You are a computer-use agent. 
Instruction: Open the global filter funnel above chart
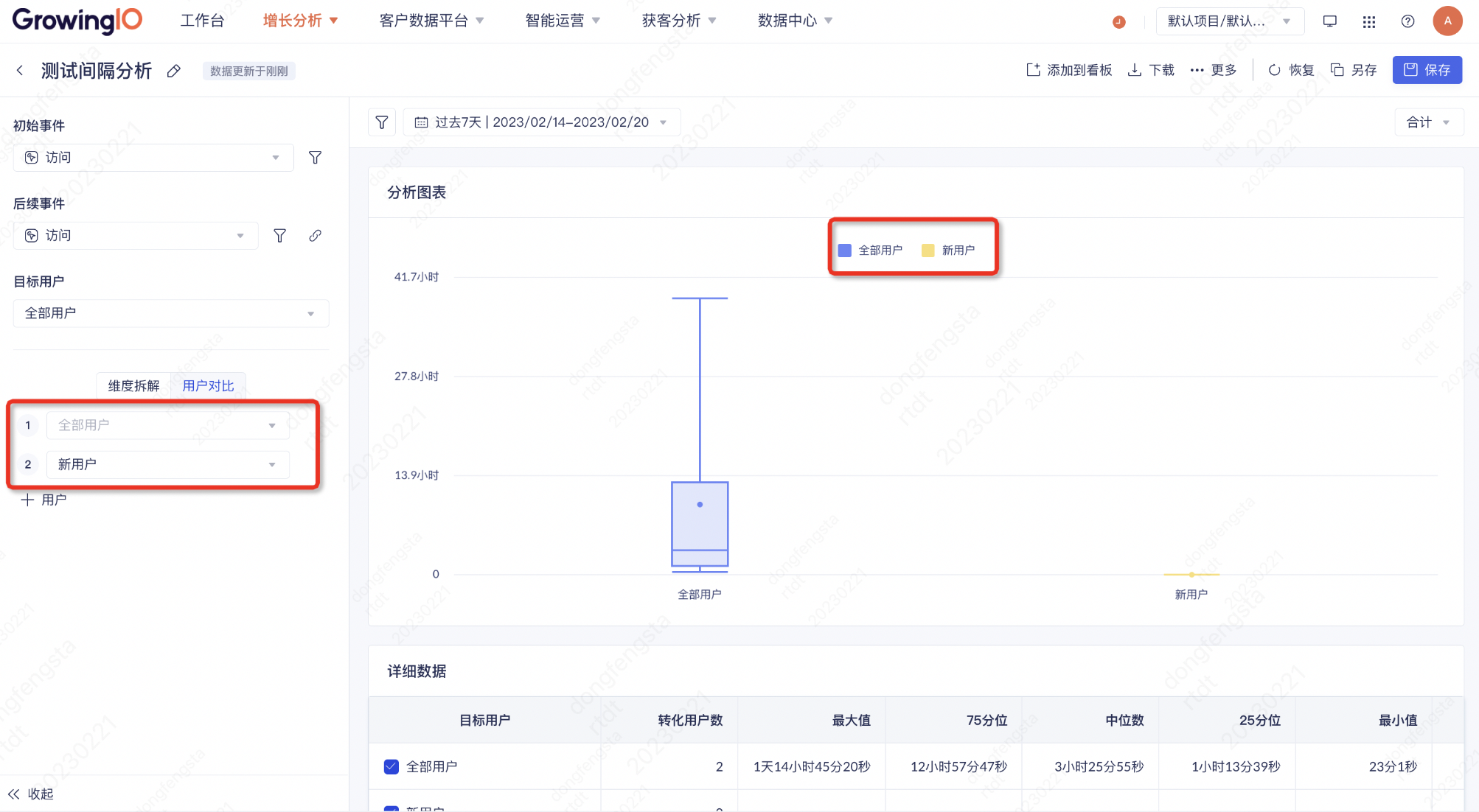382,122
